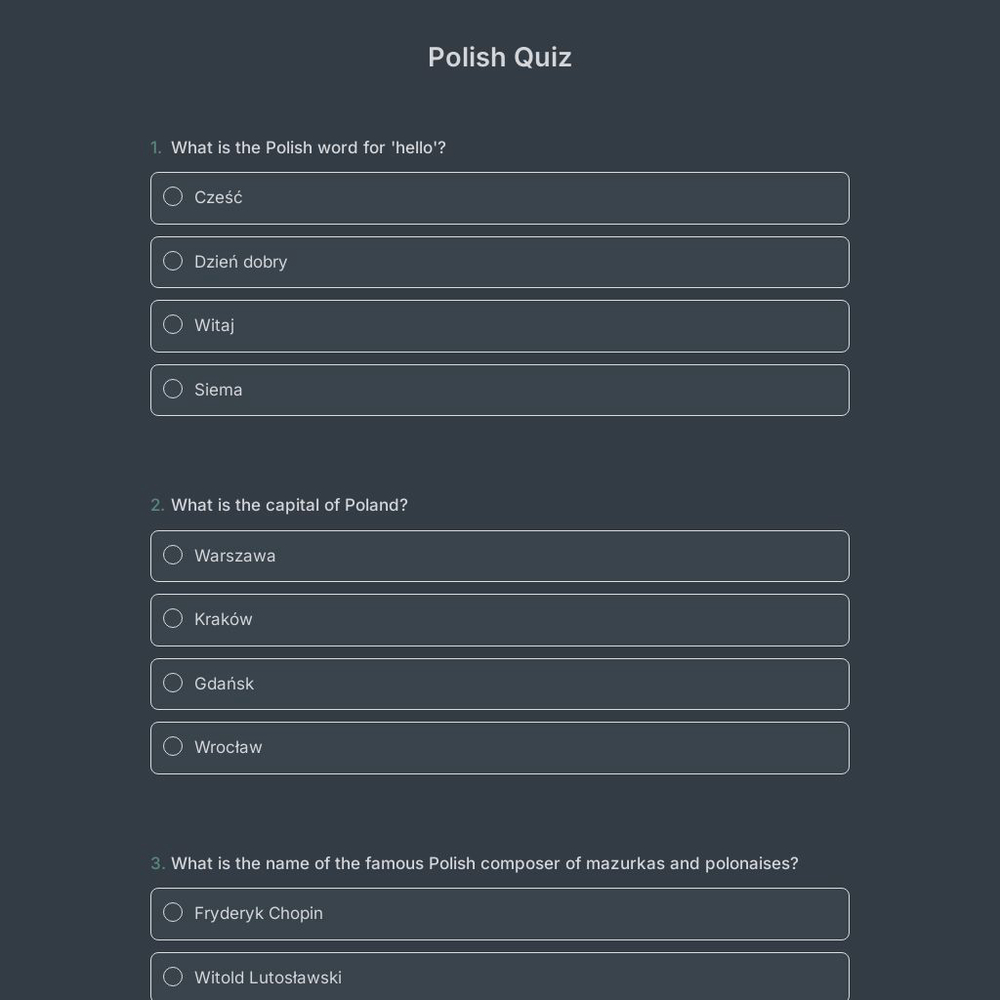Click the Cześć answer row
Image resolution: width=1000 pixels, height=1000 pixels.
500,197
